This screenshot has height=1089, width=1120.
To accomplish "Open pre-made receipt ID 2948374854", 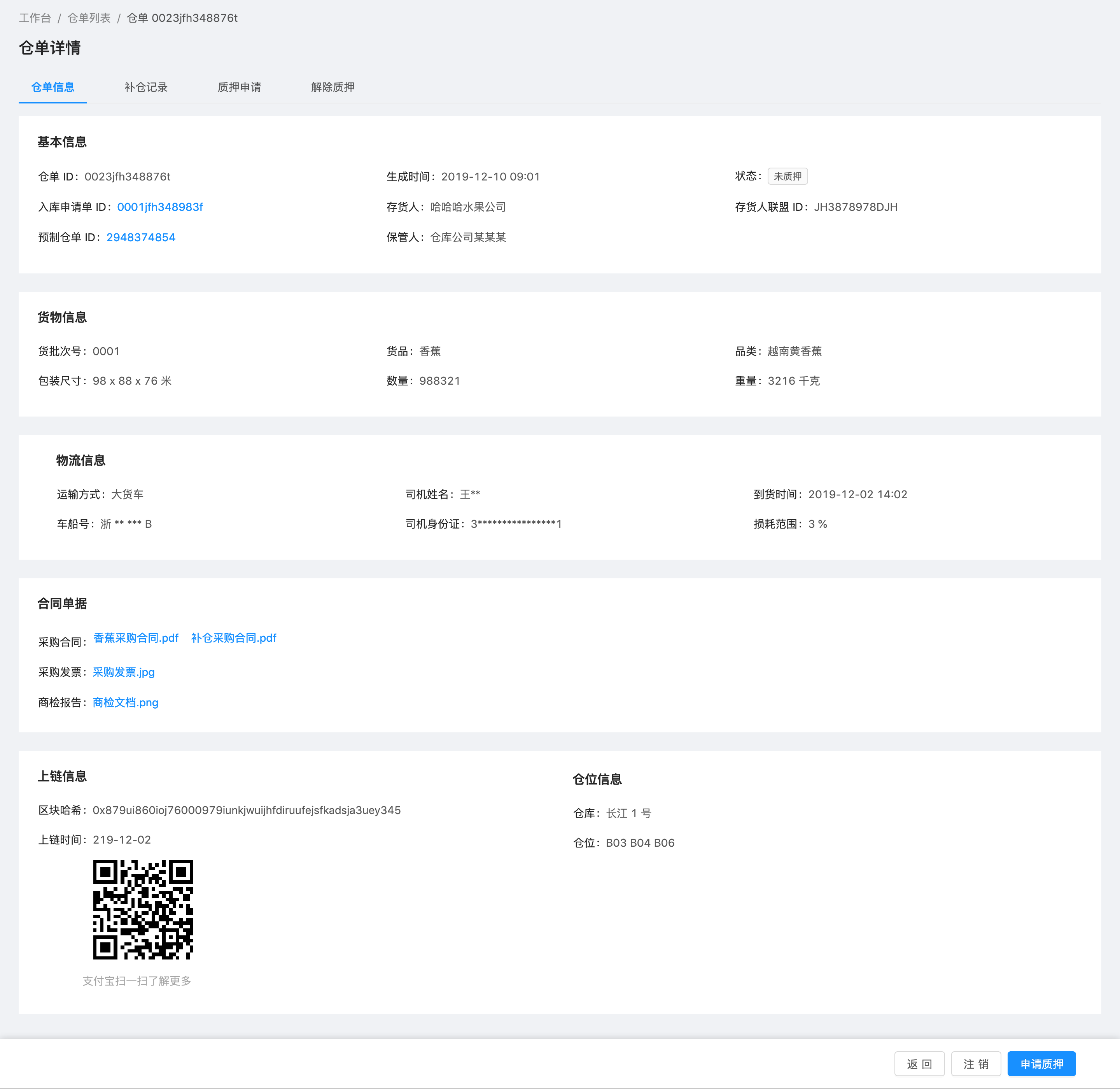I will point(141,237).
